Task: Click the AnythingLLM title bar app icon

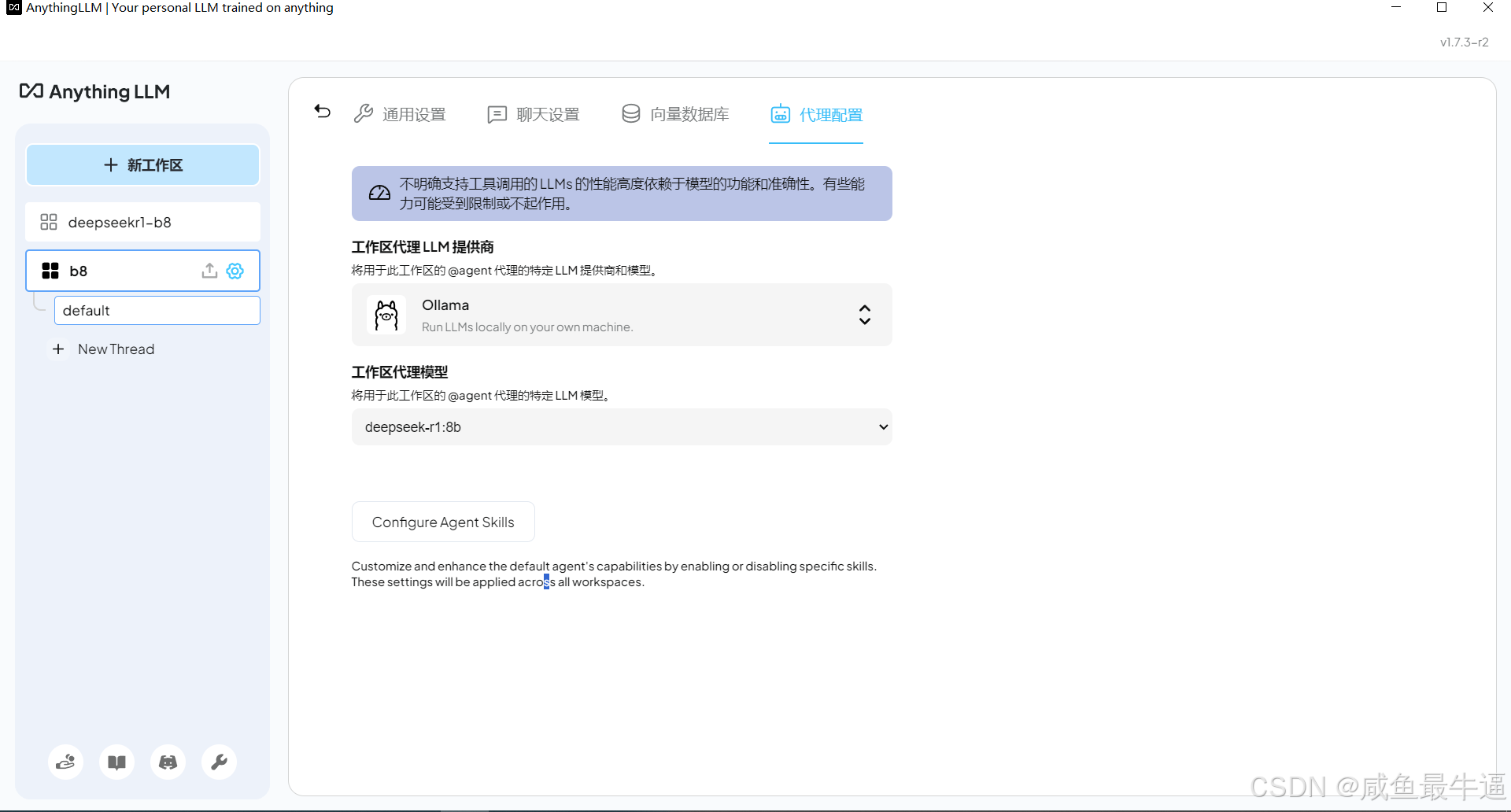Action: (13, 8)
